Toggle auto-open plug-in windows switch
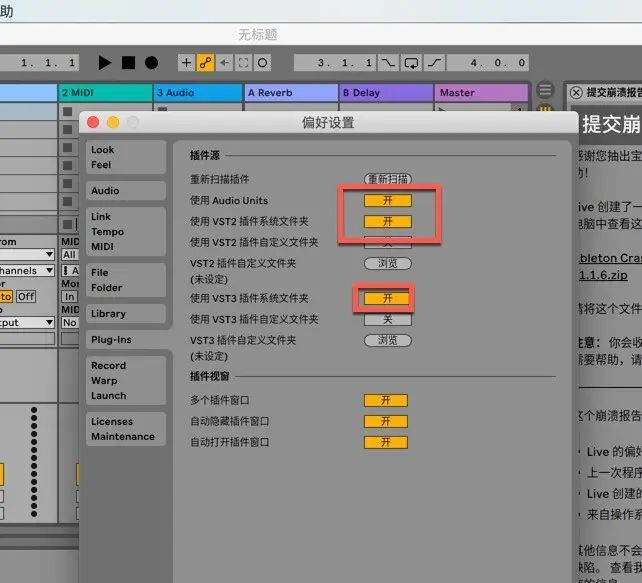The height and width of the screenshot is (583, 642). pos(386,442)
